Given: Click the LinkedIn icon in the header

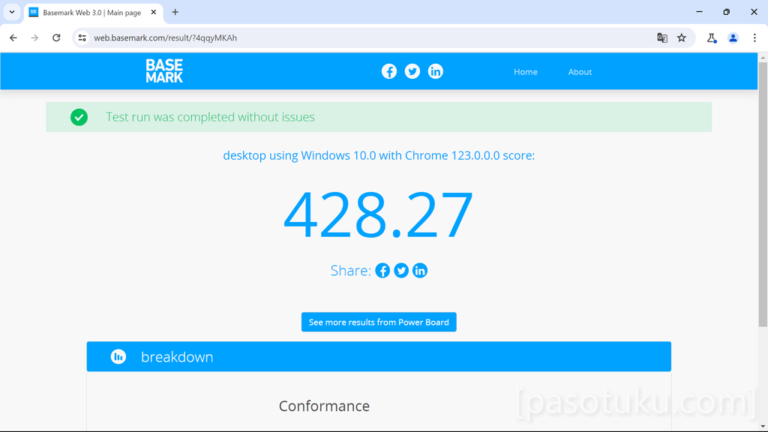Looking at the screenshot, I should 435,71.
